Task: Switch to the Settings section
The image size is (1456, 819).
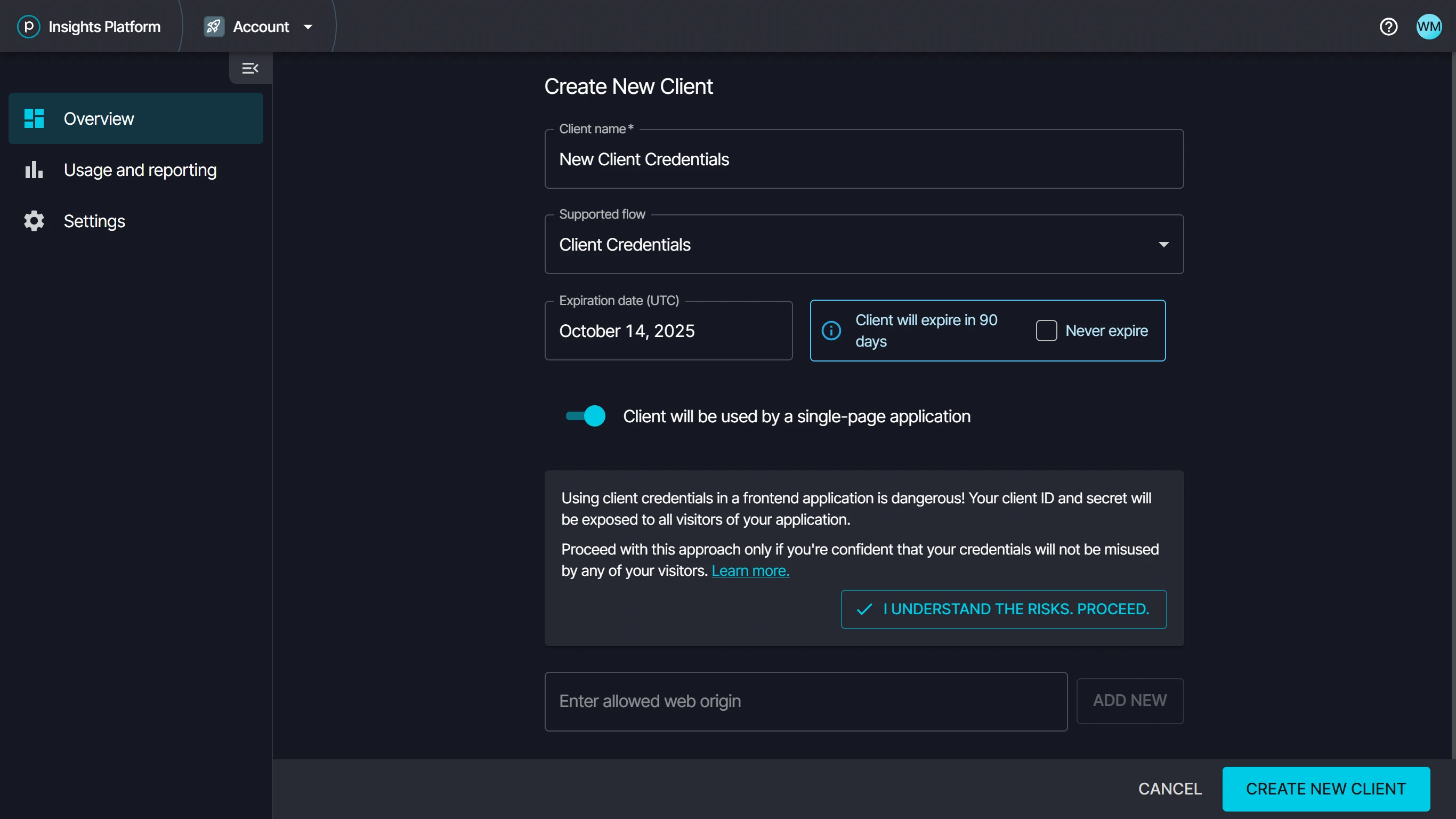Action: [x=94, y=221]
